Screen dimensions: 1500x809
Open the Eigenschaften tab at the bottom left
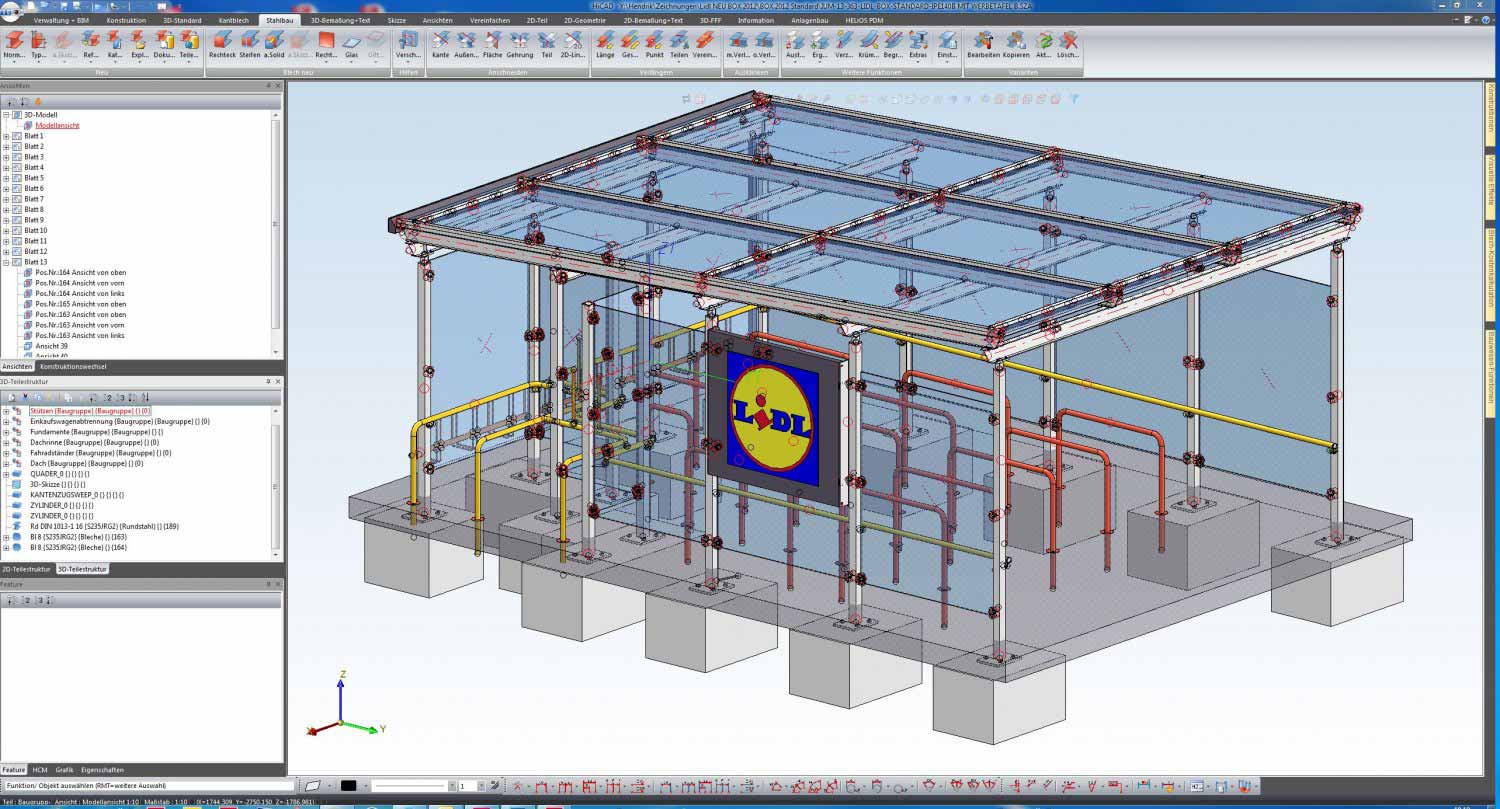point(102,770)
